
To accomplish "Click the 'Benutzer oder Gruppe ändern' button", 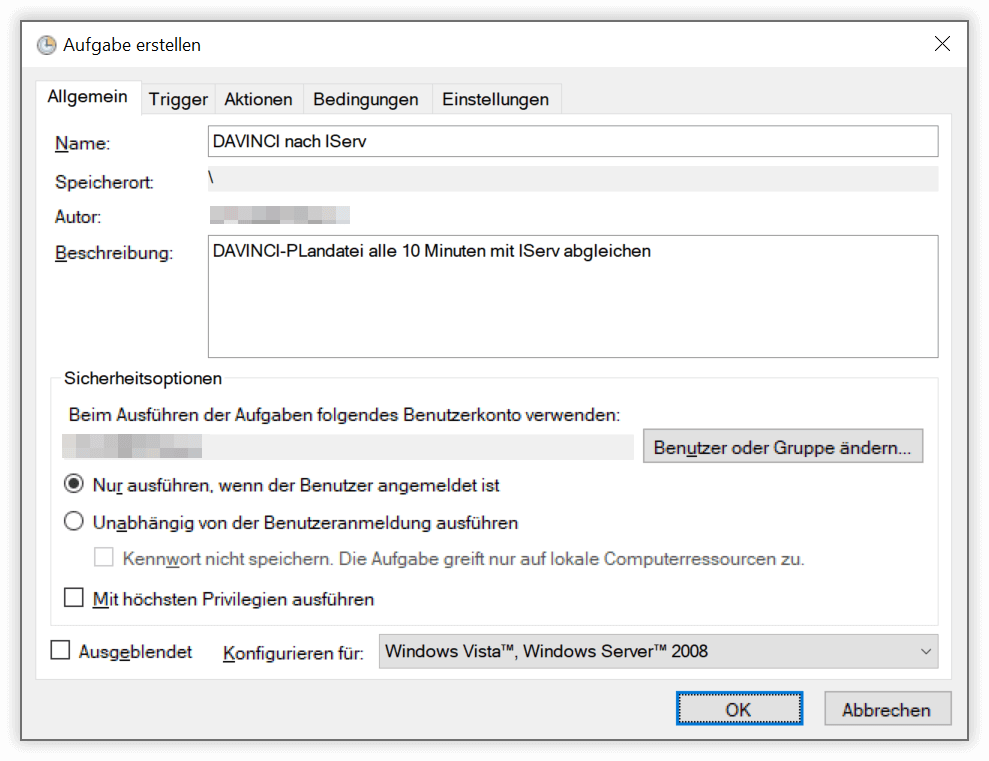I will (x=783, y=446).
